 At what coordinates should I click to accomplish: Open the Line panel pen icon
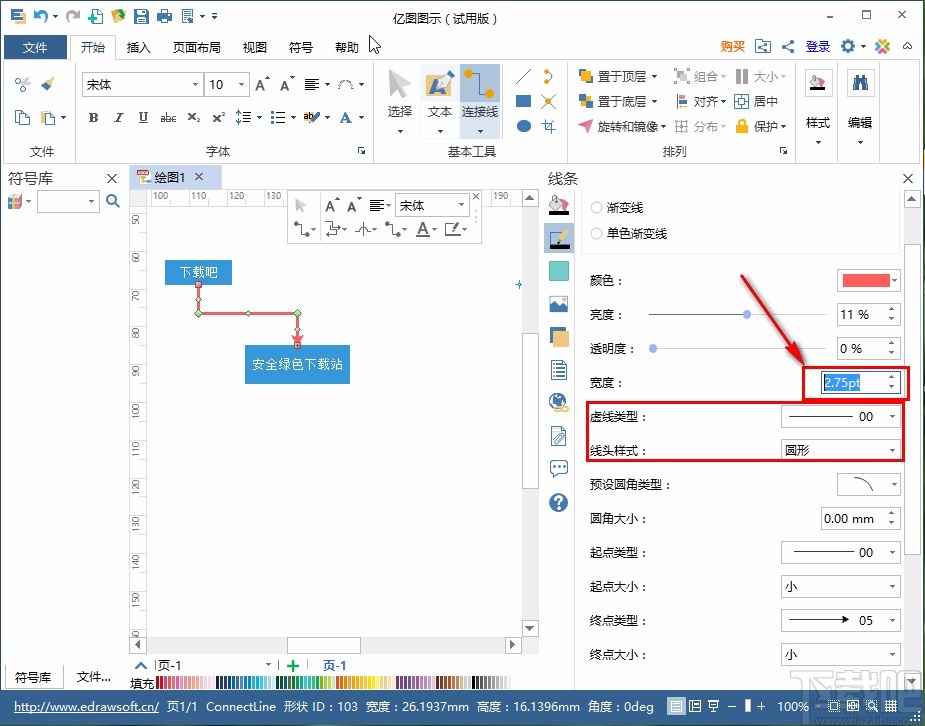coord(558,238)
